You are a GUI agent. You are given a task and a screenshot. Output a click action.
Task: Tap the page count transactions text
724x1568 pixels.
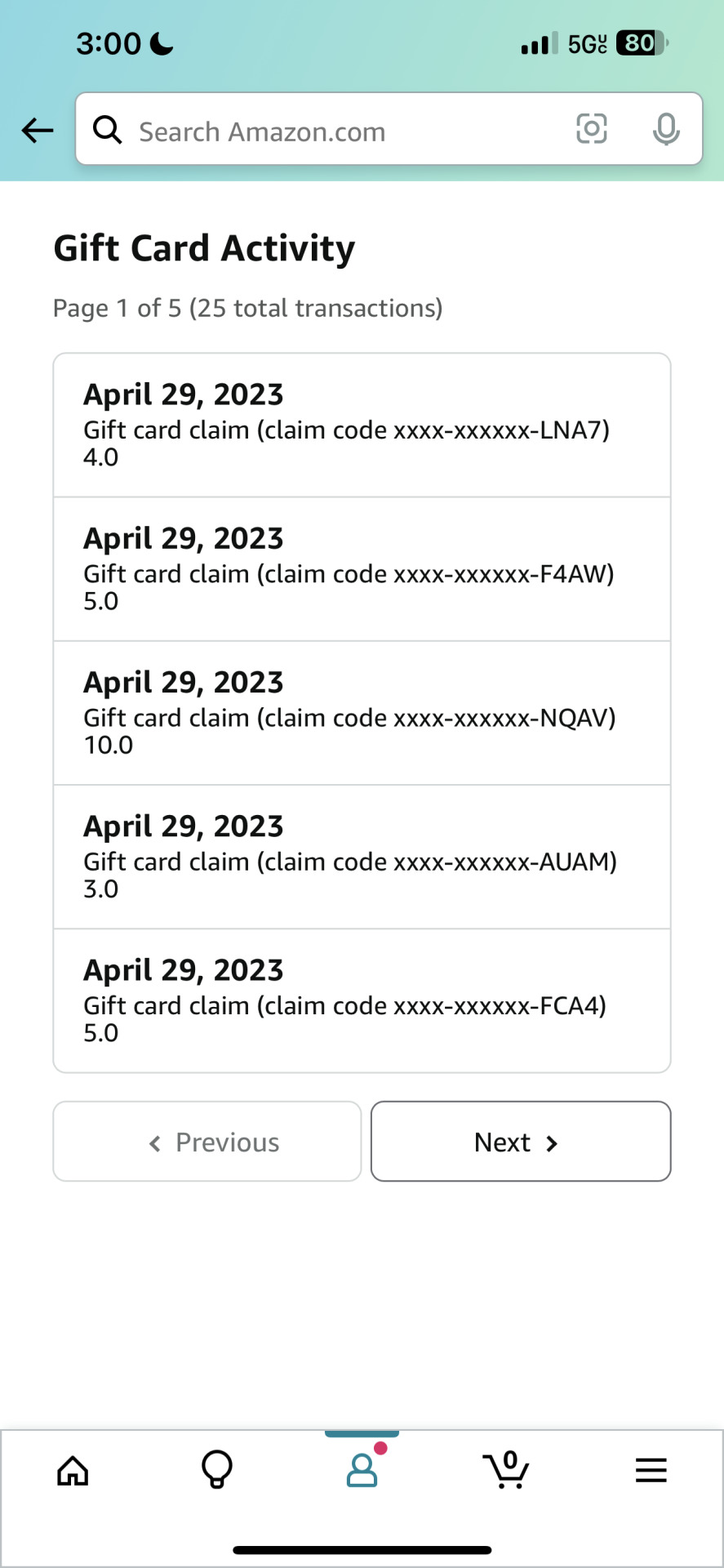pos(248,309)
